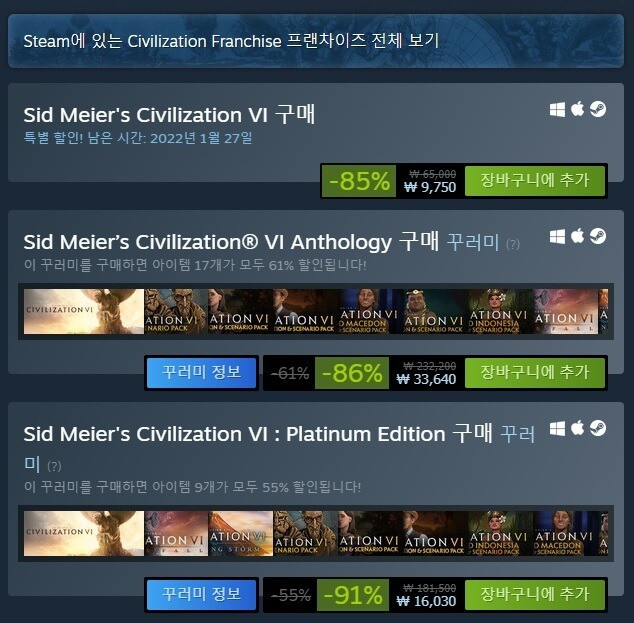The image size is (634, 623).
Task: Click Windows icon beside Platinum Edition title
Action: [x=557, y=429]
